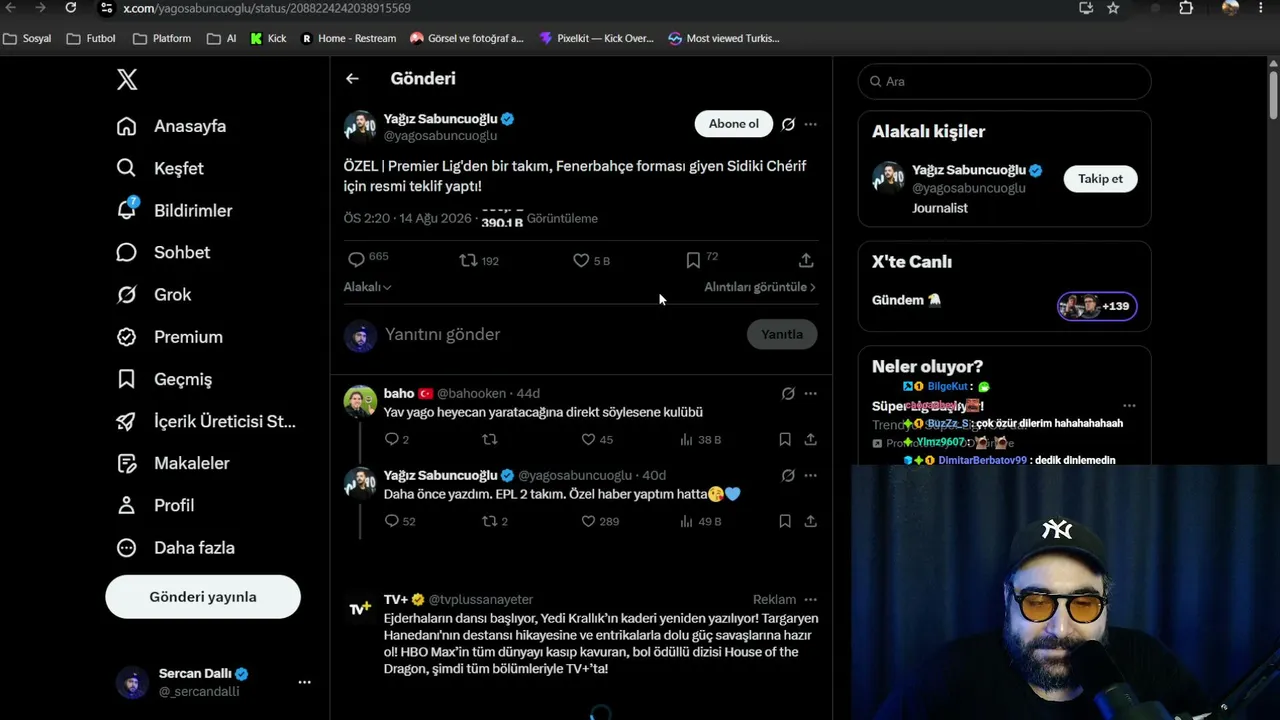This screenshot has height=720, width=1280.
Task: View analytics showing 38 B on baho's reply
Action: point(700,439)
